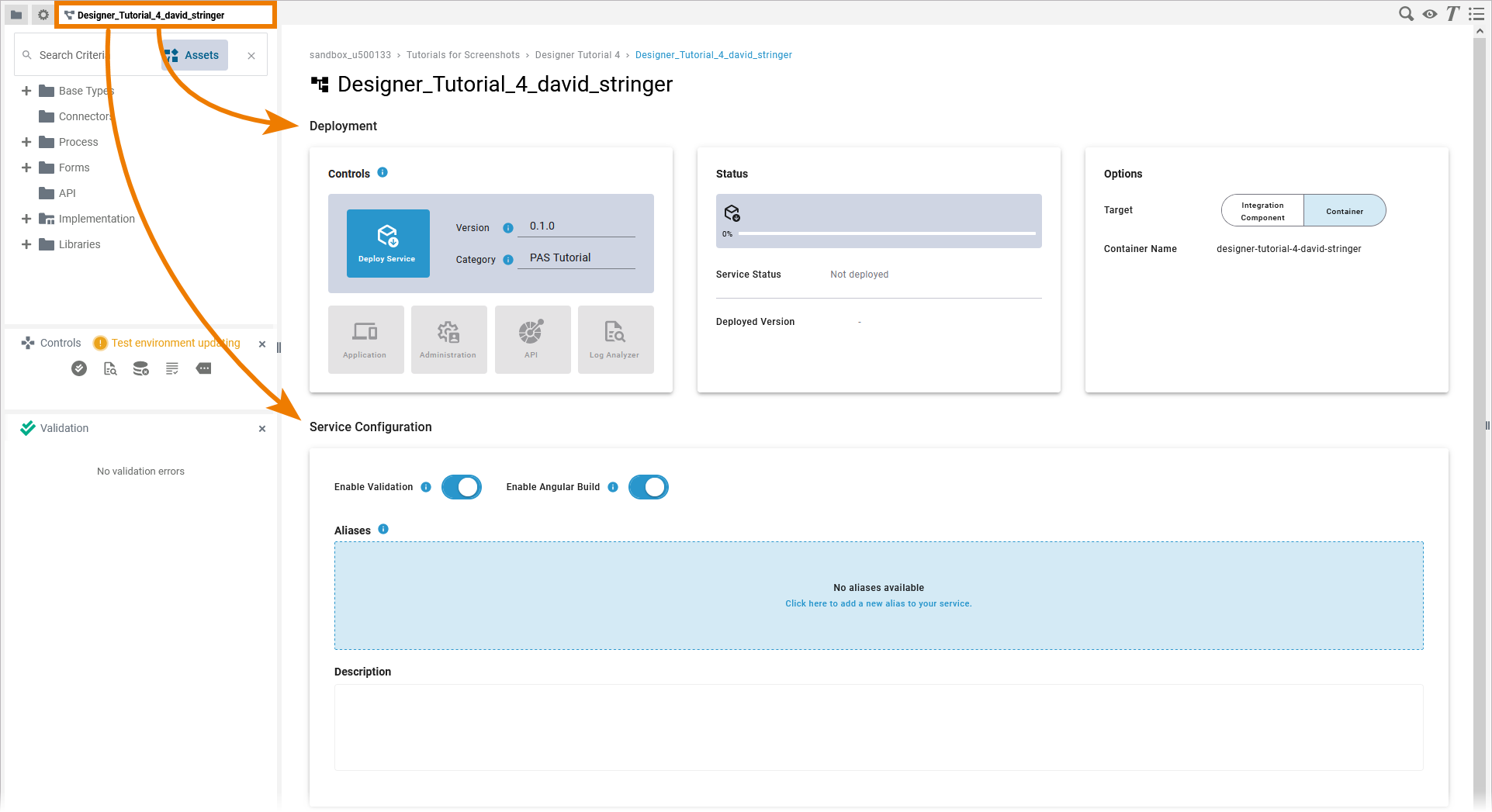Screen dimensions: 1492x812
Task: Expand the Libraries folder
Action: pyautogui.click(x=26, y=244)
